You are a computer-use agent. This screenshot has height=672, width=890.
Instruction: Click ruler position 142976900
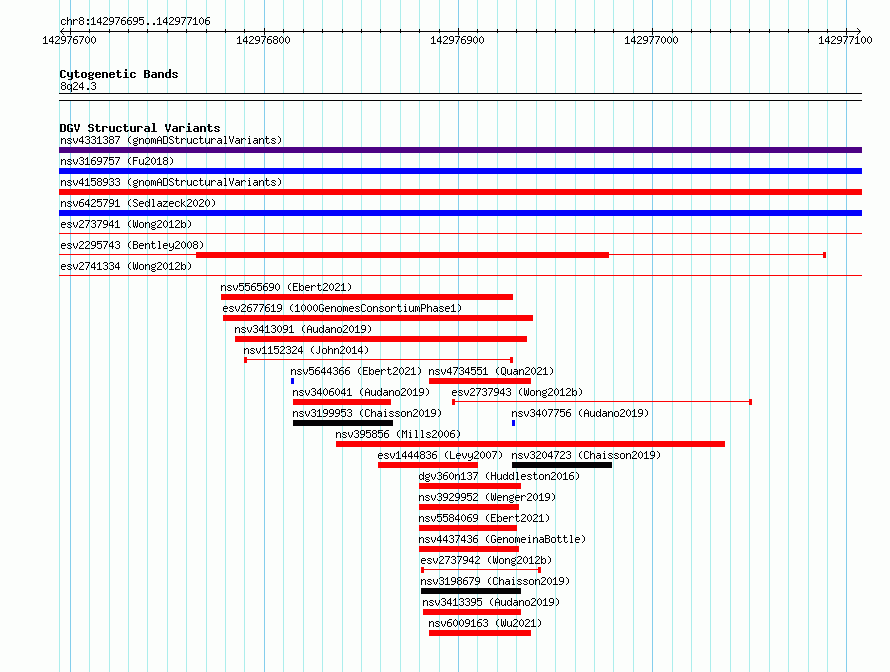[457, 40]
